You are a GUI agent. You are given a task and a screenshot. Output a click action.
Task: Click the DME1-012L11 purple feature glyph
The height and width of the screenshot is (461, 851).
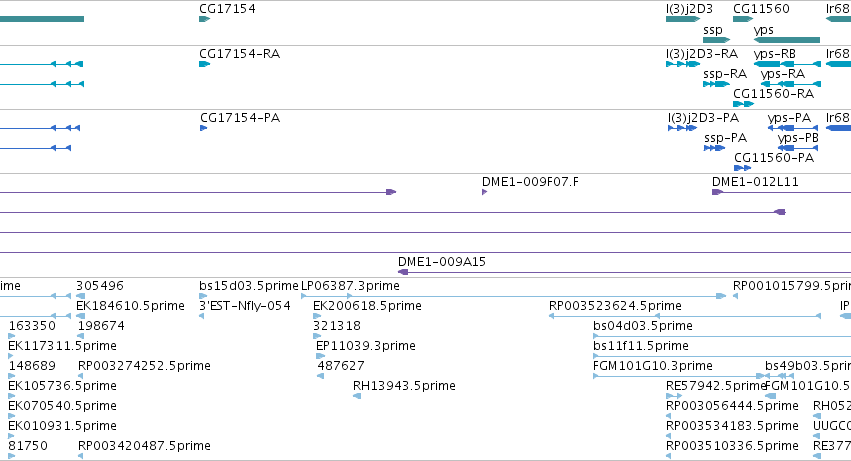717,192
